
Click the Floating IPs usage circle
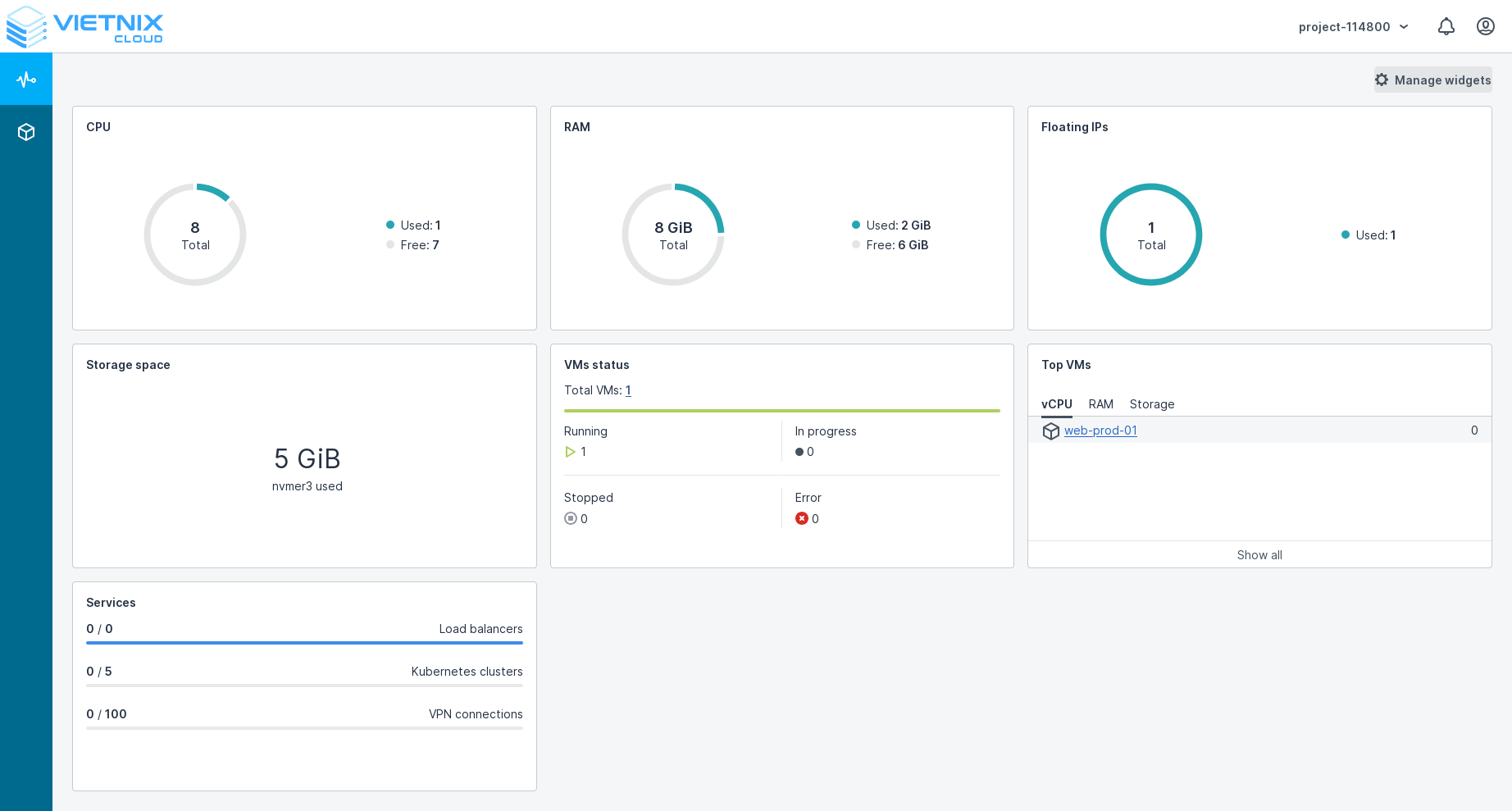(1150, 235)
